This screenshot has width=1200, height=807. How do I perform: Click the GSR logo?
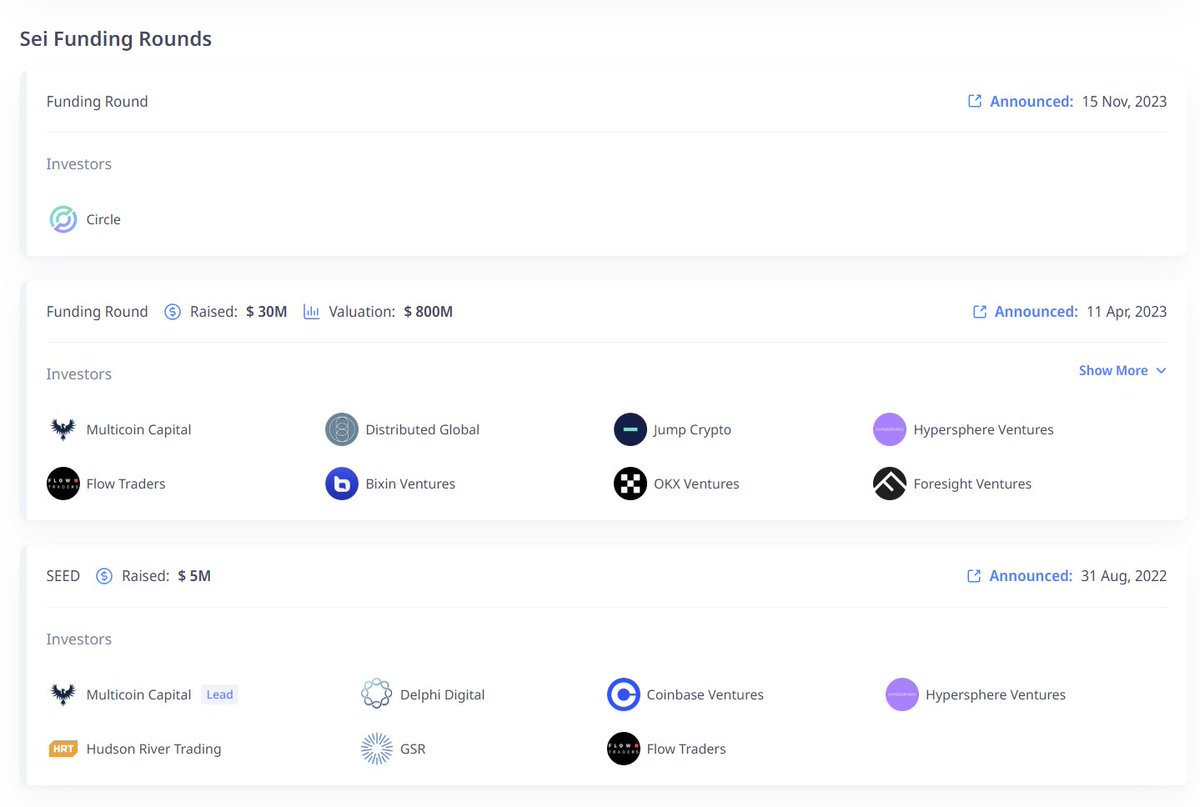click(376, 749)
